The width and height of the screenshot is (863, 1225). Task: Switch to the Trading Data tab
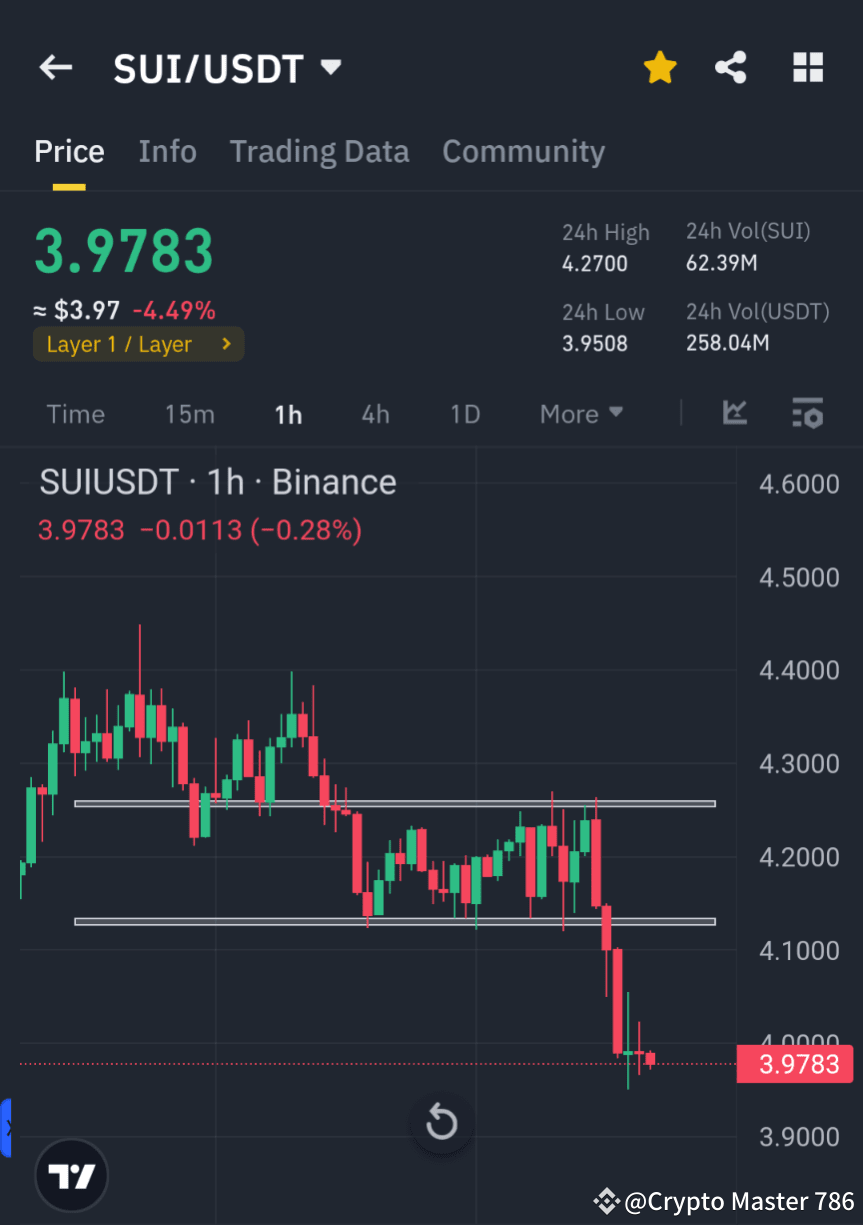click(319, 151)
